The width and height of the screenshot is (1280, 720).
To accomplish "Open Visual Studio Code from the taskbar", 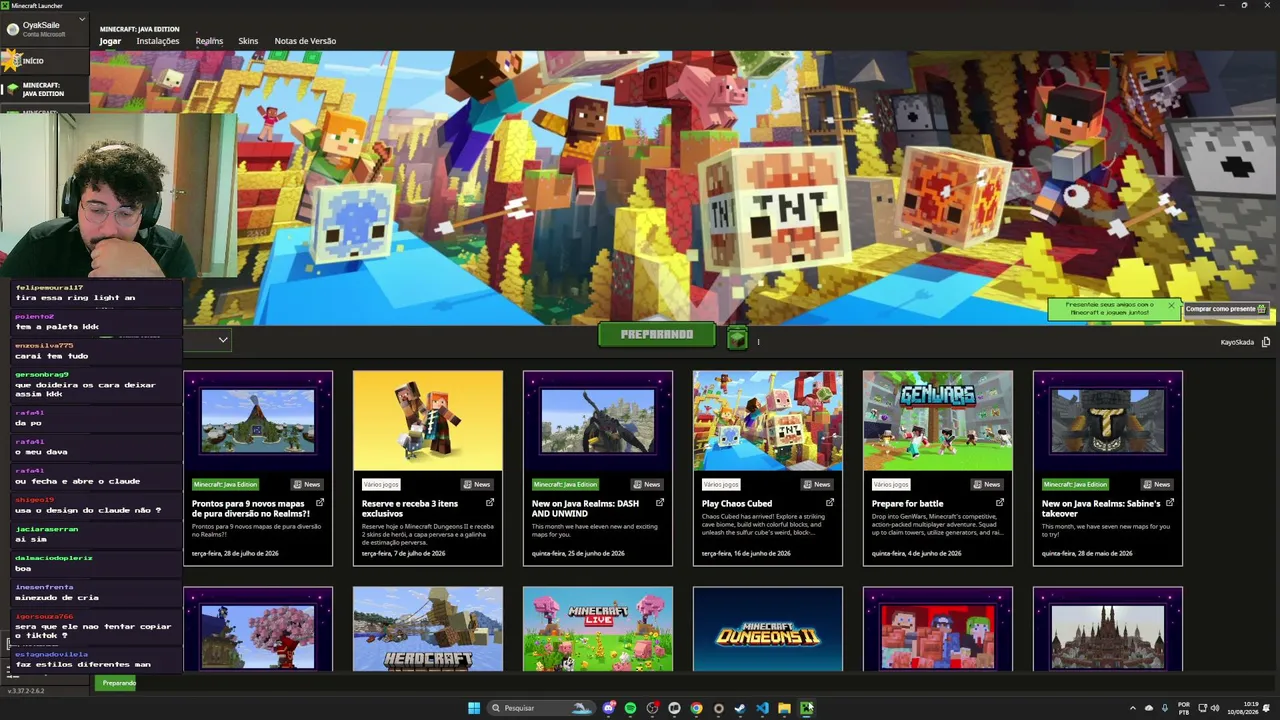I will tap(763, 708).
